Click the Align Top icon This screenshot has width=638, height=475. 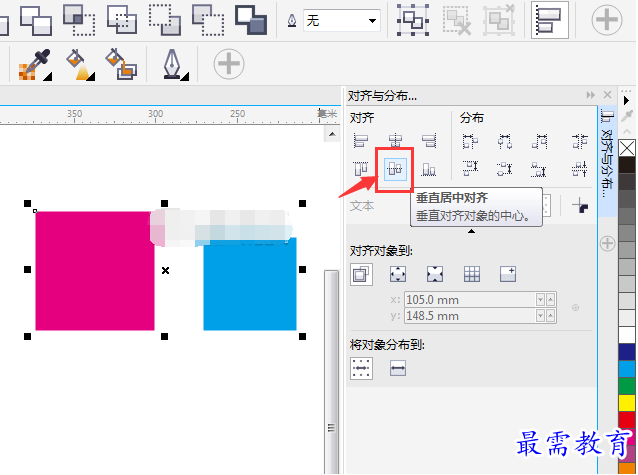click(x=361, y=169)
